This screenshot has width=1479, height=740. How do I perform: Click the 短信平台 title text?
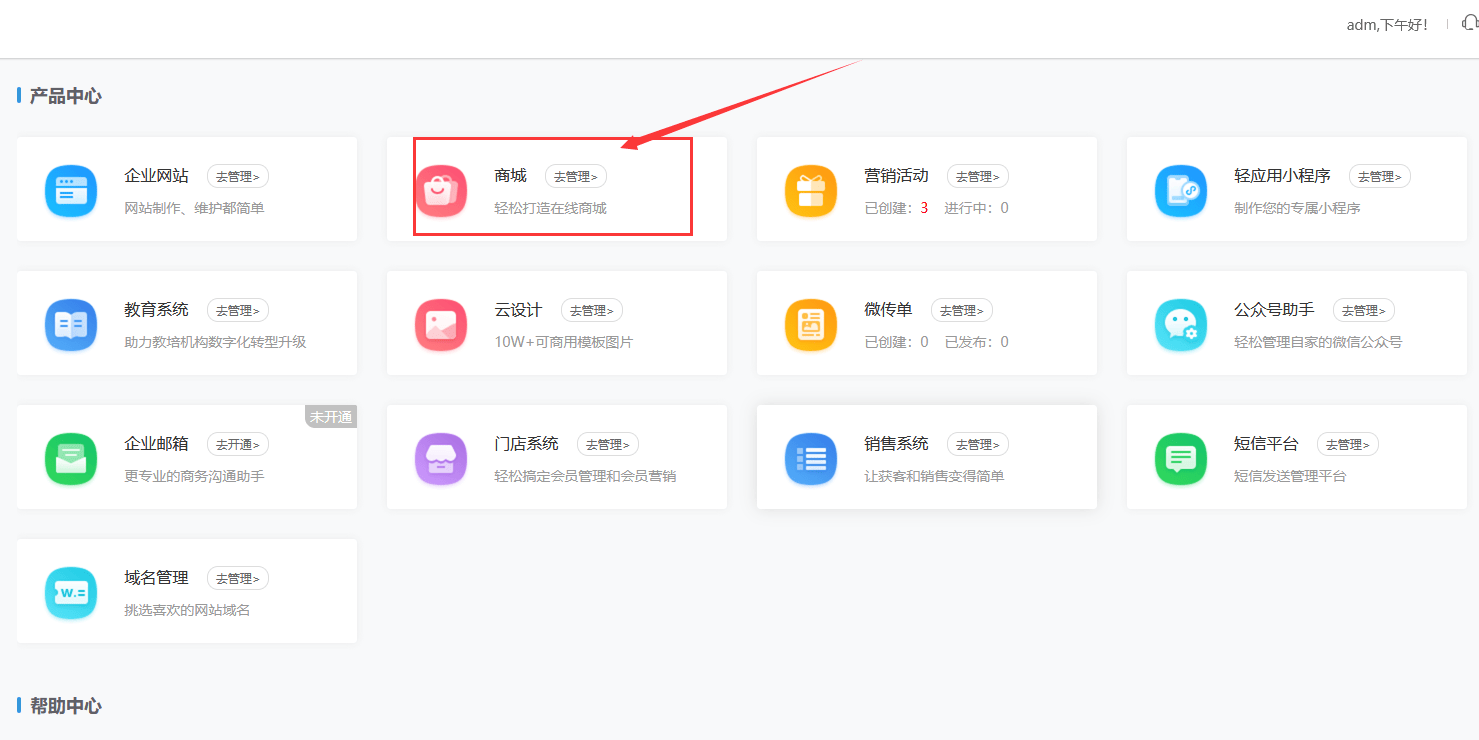point(1266,444)
